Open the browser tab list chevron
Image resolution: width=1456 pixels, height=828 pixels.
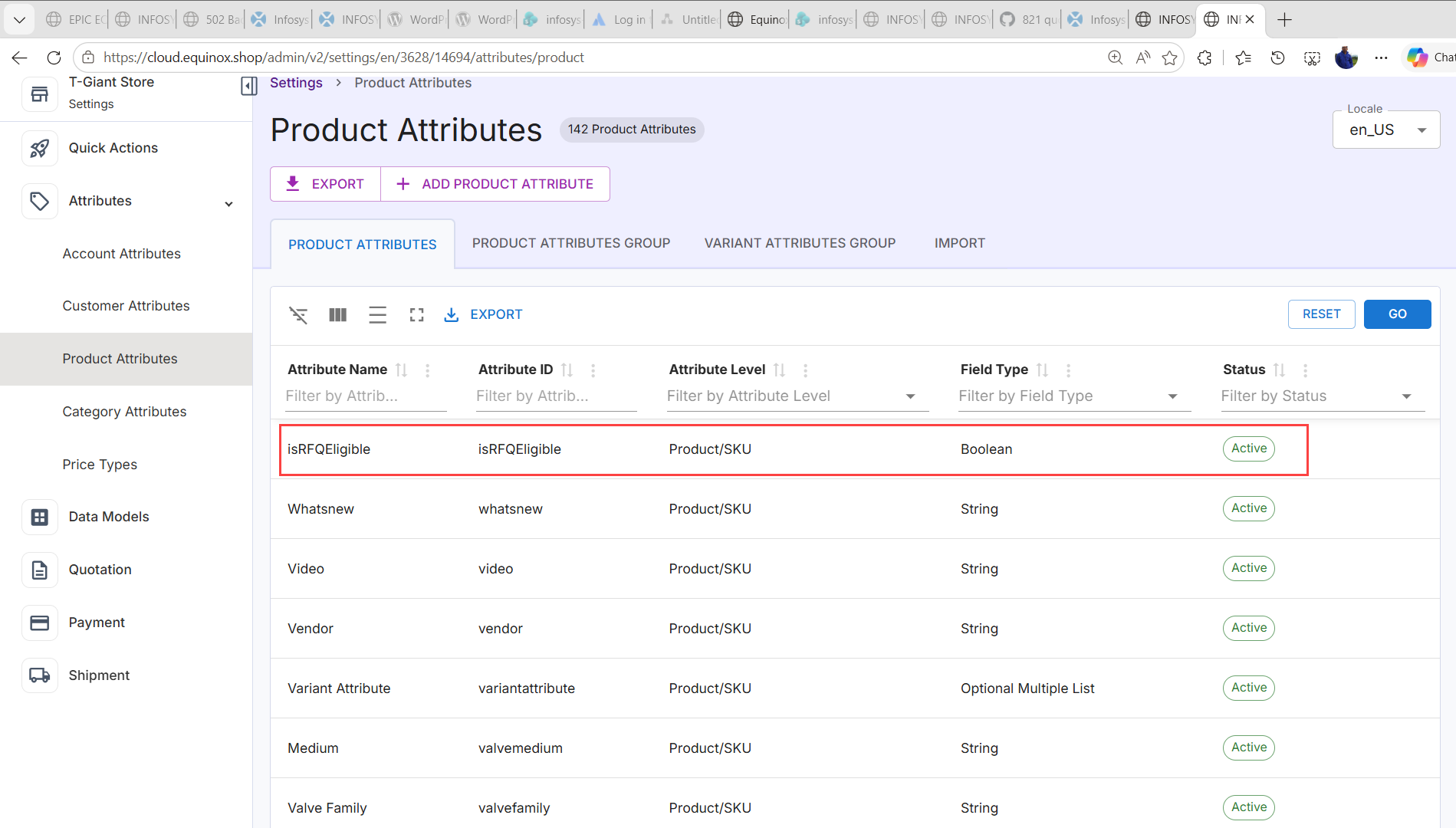(x=19, y=20)
